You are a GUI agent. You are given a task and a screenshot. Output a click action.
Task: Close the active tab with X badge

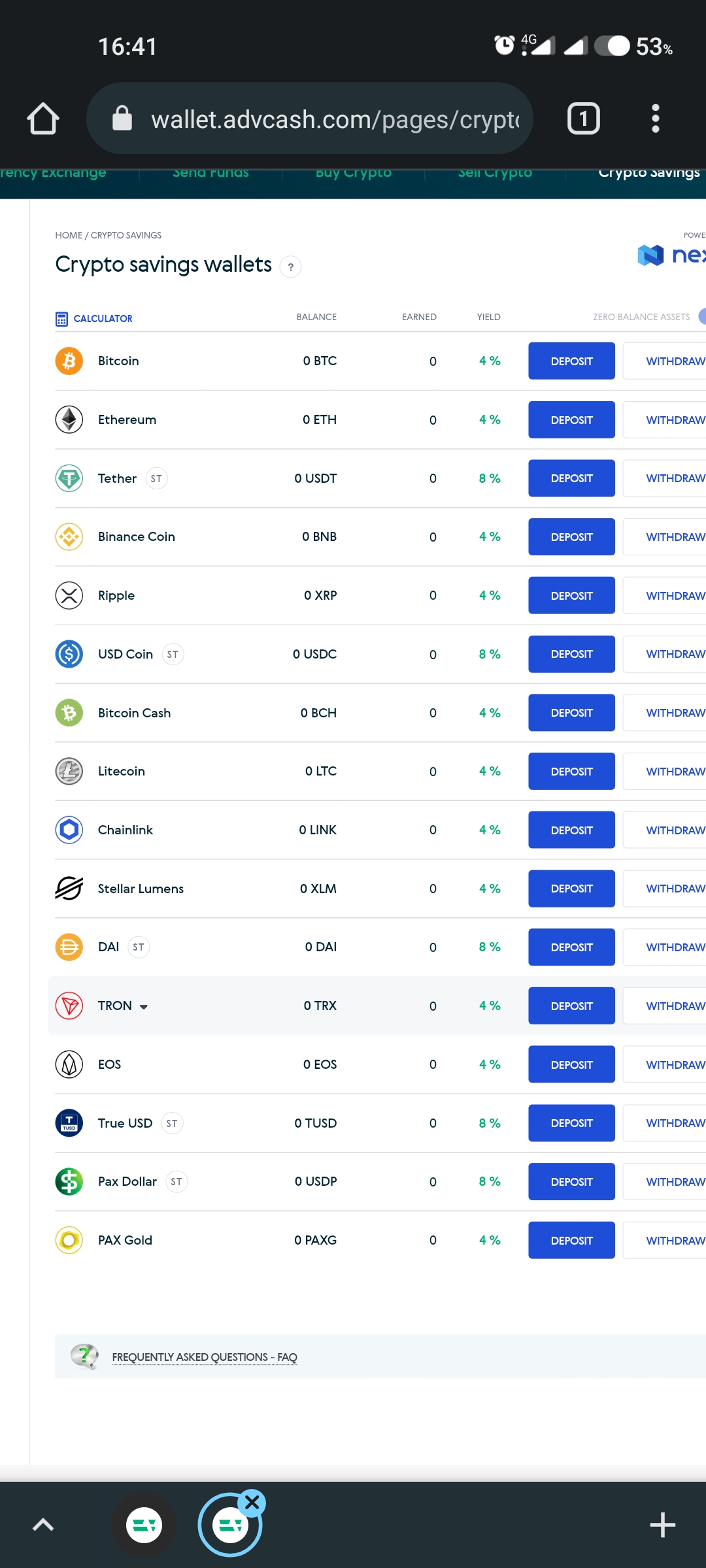coord(252,1503)
